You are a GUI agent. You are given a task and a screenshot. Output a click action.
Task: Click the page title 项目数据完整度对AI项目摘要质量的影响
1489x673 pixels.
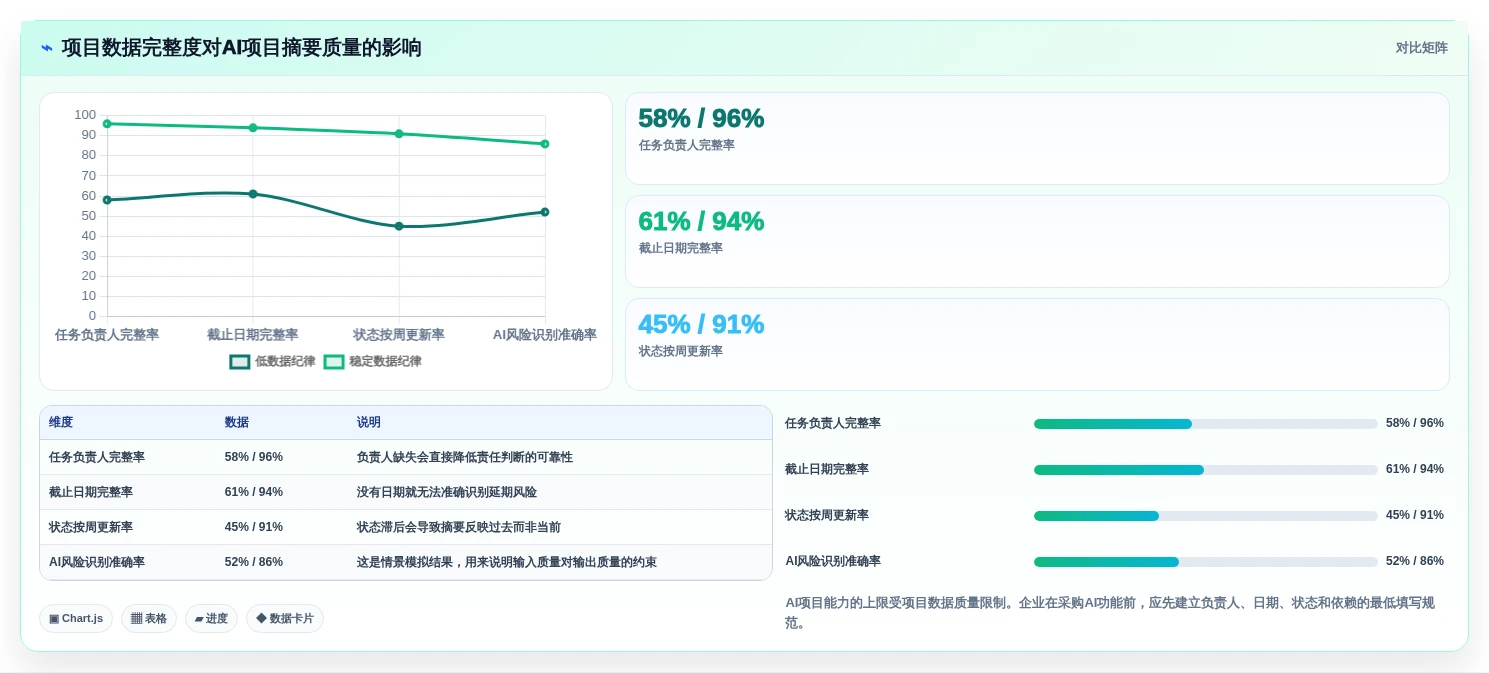tap(241, 48)
